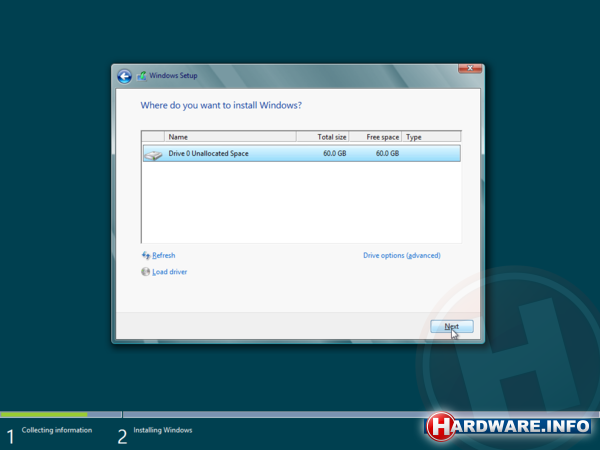Click the Installing Windows step label
This screenshot has height=450, width=600.
(163, 430)
